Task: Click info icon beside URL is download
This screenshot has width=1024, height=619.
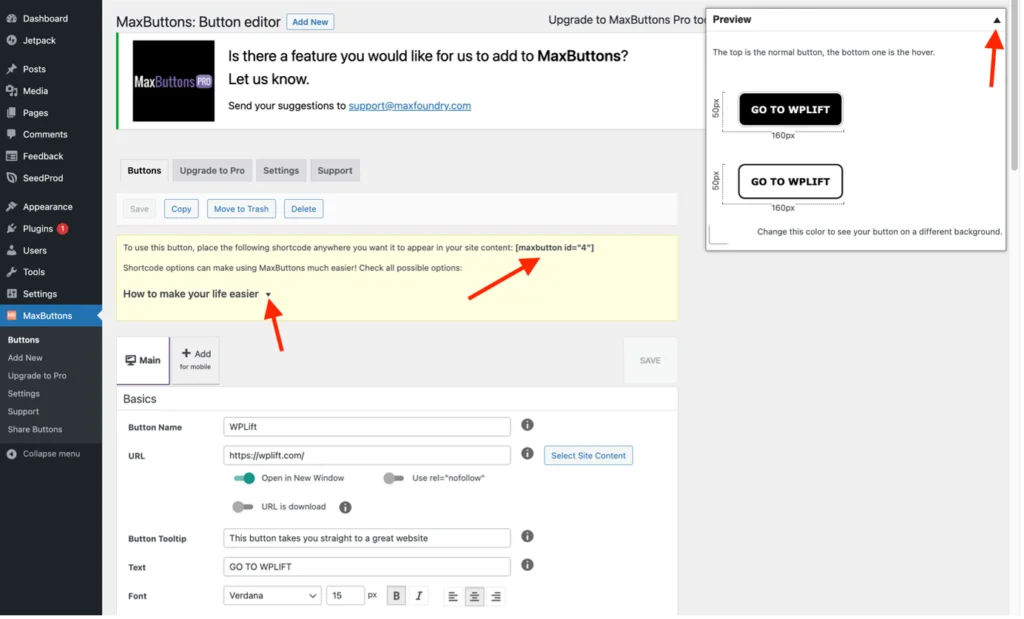Action: click(x=345, y=507)
